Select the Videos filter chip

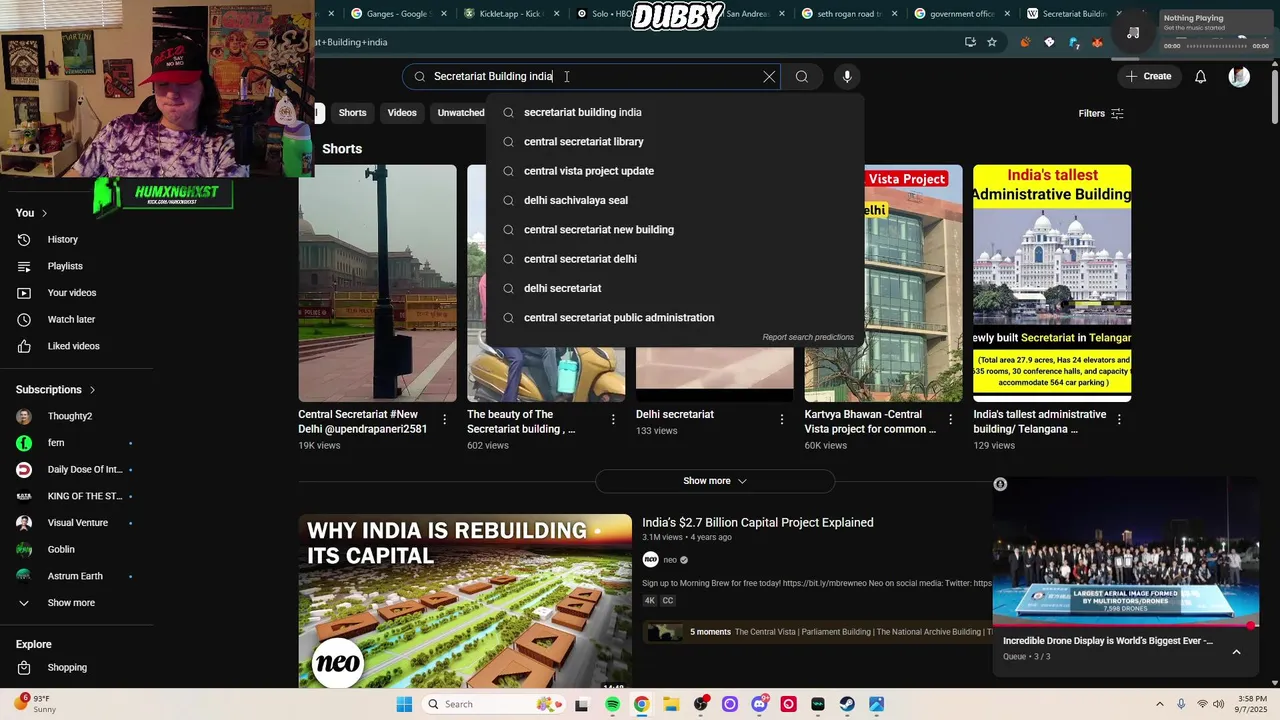(x=402, y=113)
